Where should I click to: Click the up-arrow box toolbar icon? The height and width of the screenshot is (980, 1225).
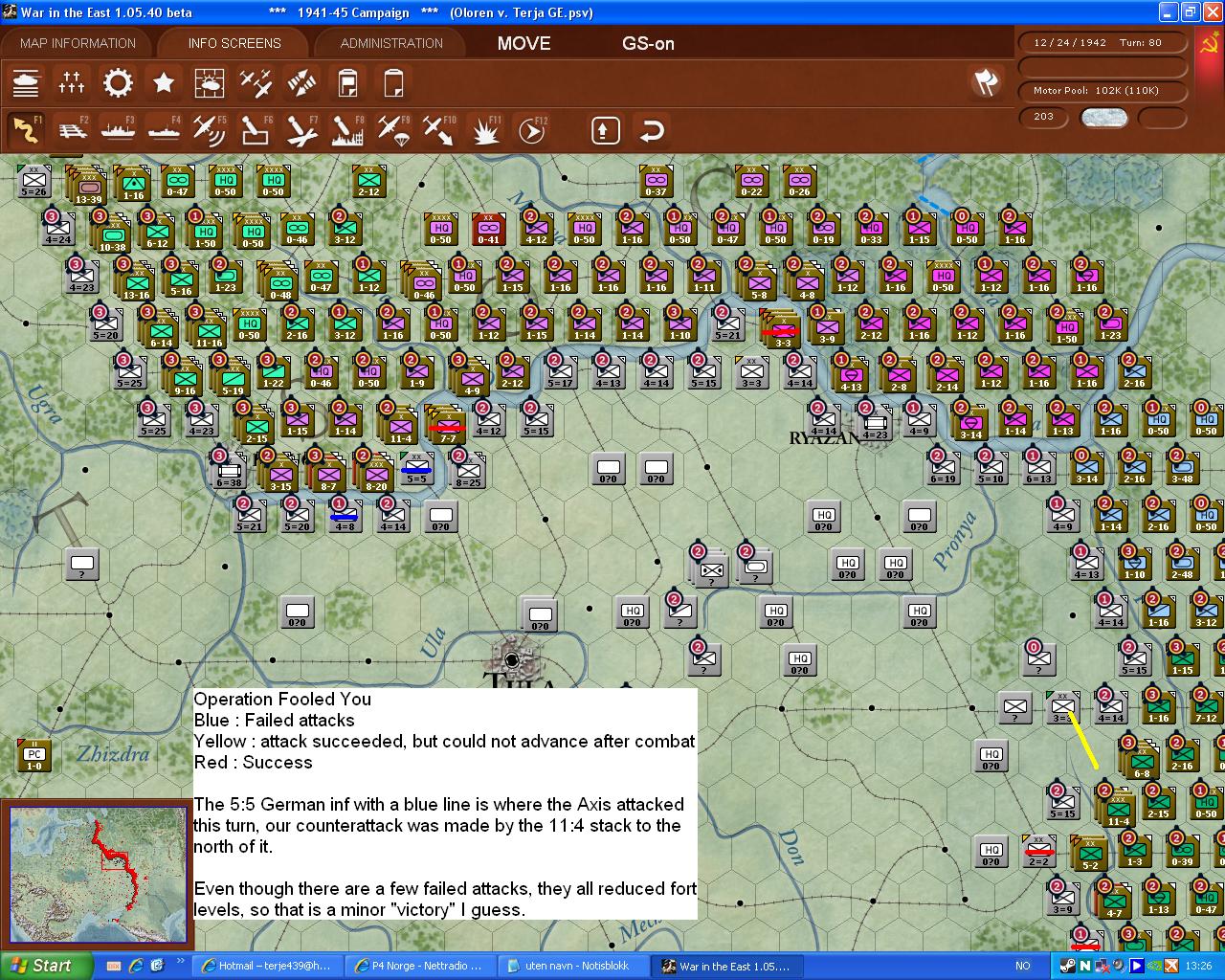(605, 129)
